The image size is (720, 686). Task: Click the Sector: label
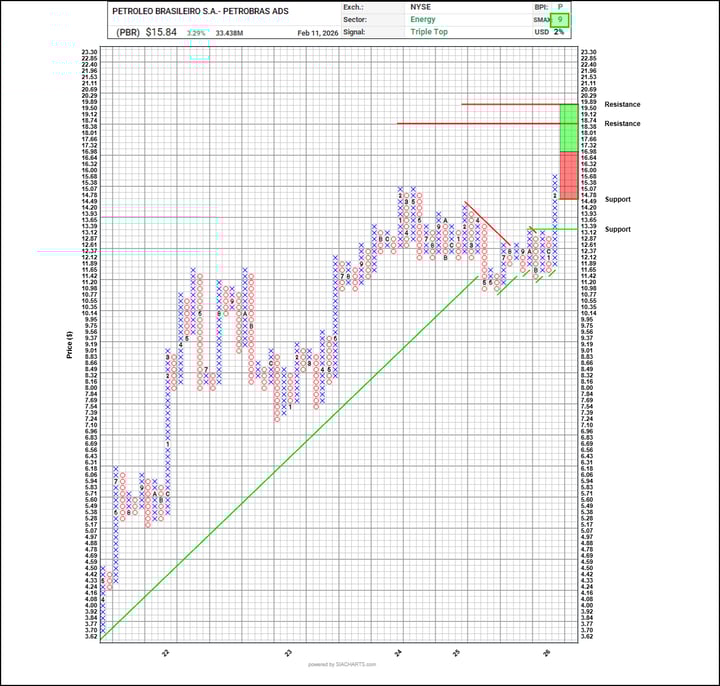(355, 20)
